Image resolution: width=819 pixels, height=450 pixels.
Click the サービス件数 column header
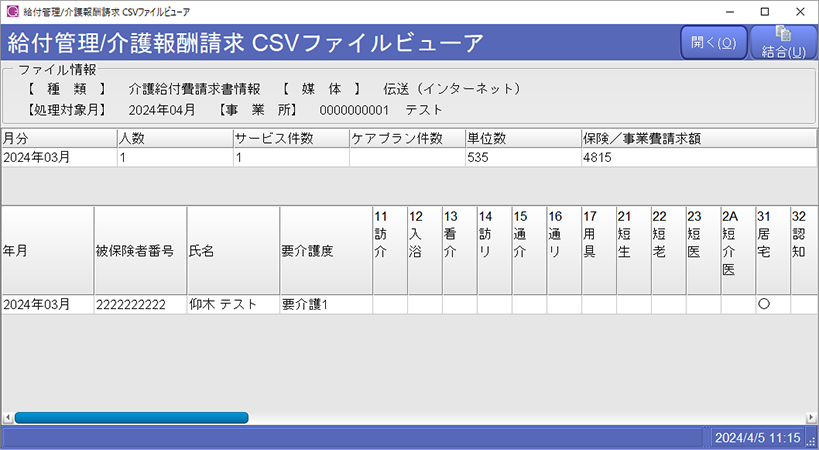[291, 138]
